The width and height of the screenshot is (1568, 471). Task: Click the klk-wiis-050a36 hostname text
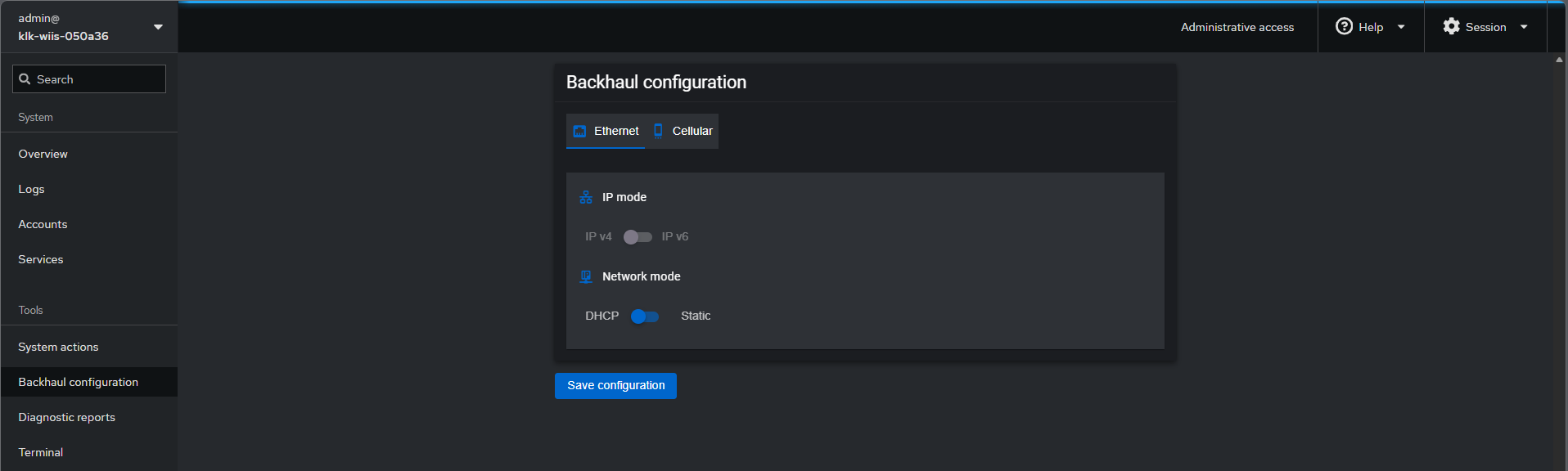coord(63,36)
